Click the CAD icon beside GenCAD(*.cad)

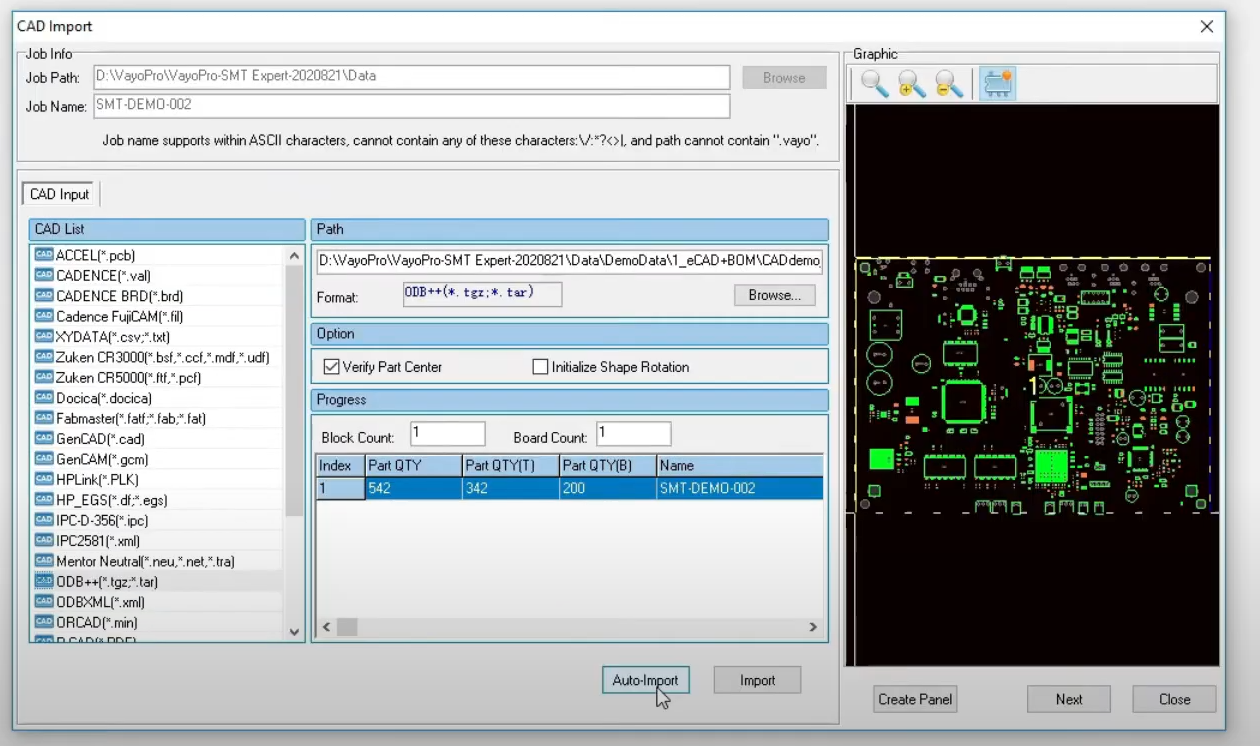[44, 438]
